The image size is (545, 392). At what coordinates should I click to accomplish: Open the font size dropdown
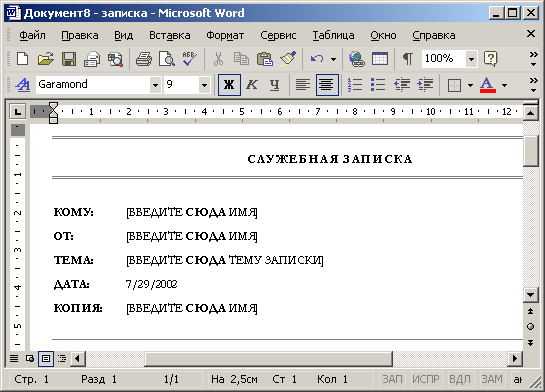click(x=204, y=85)
